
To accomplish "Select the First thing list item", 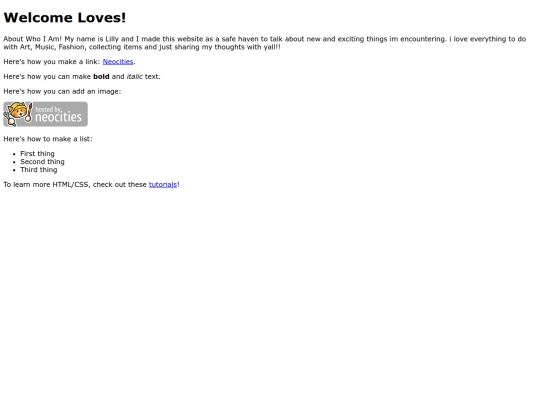I will click(x=37, y=154).
